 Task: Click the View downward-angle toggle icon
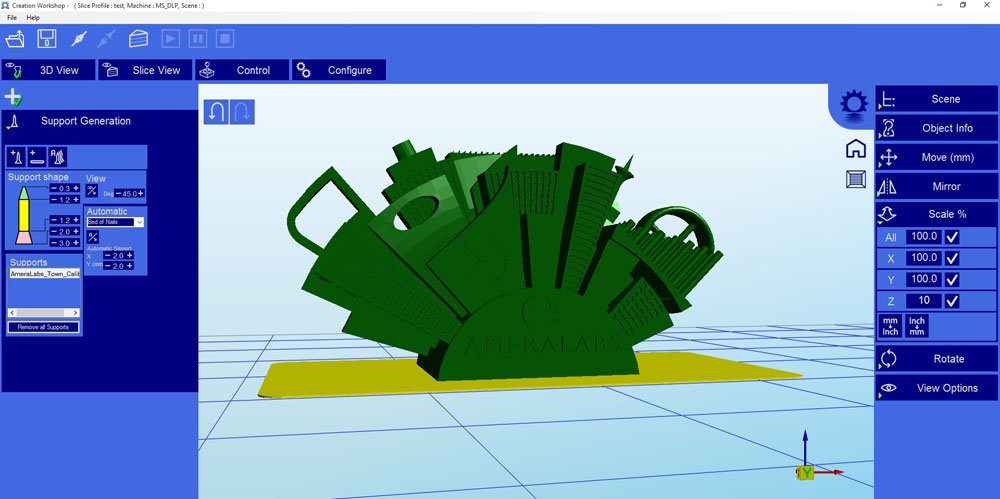coord(92,191)
